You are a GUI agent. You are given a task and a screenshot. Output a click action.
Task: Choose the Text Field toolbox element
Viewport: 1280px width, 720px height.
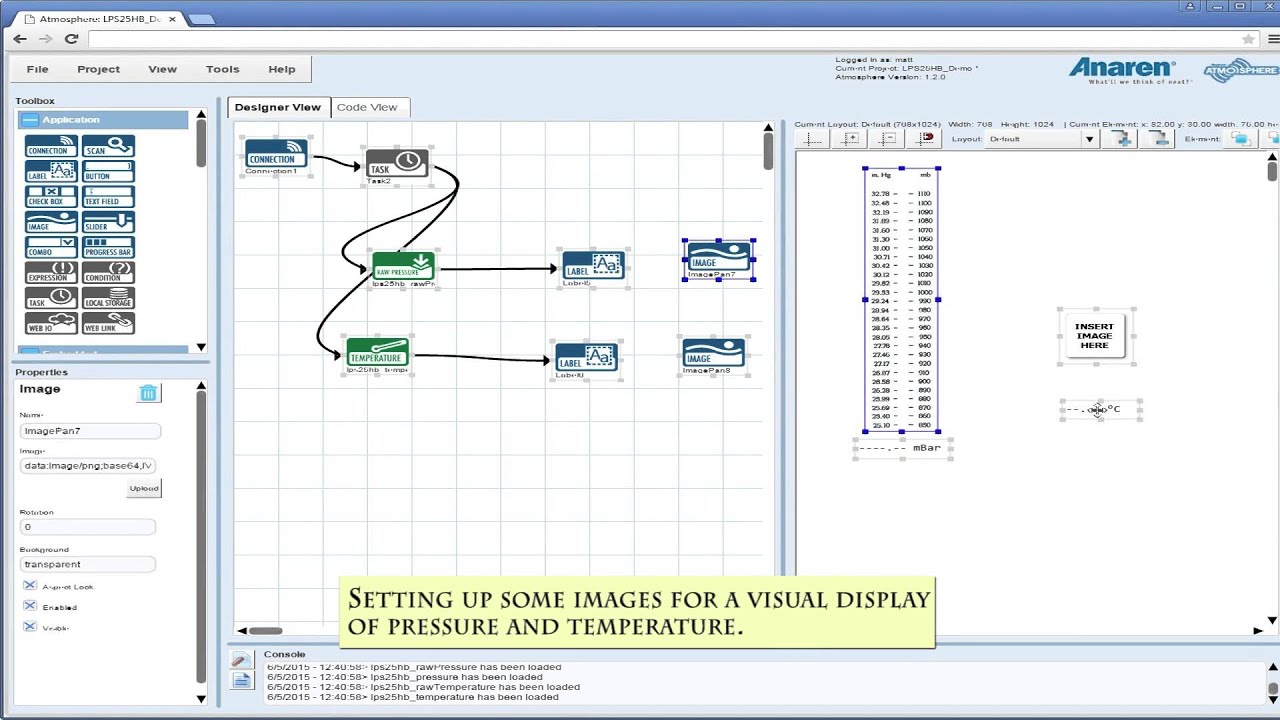tap(108, 197)
